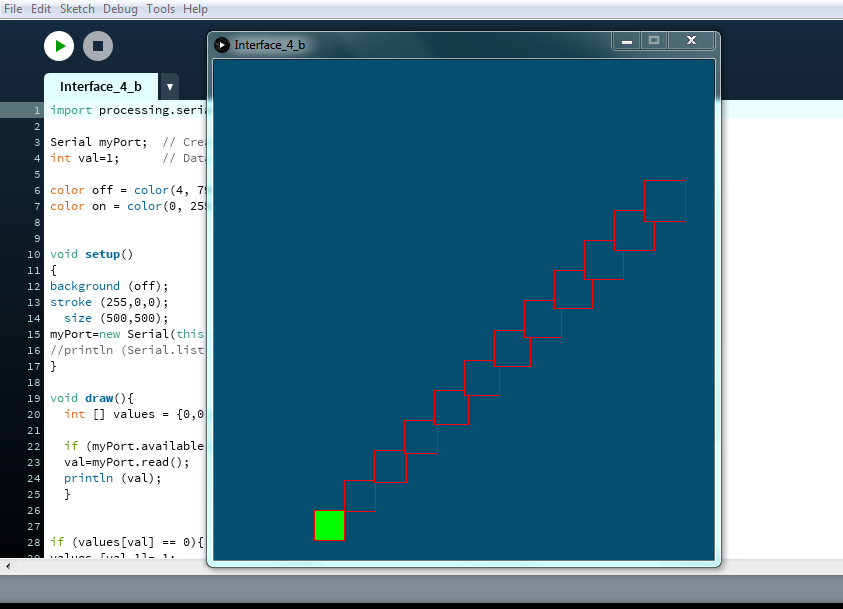
Task: Click 'background (off);' on line 12
Action: (109, 286)
